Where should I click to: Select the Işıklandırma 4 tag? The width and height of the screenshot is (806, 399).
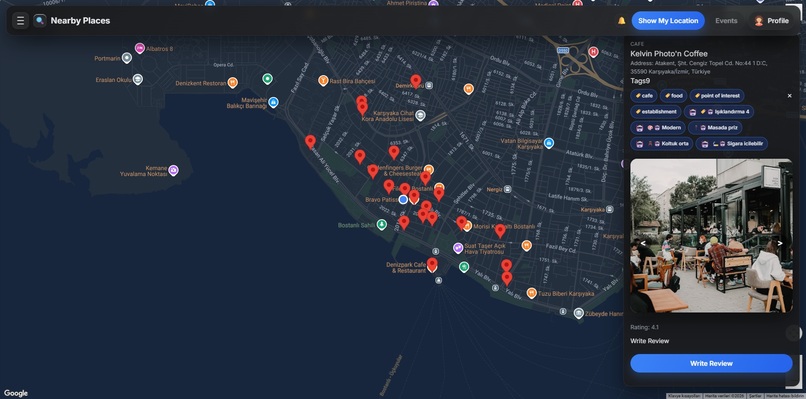[719, 112]
